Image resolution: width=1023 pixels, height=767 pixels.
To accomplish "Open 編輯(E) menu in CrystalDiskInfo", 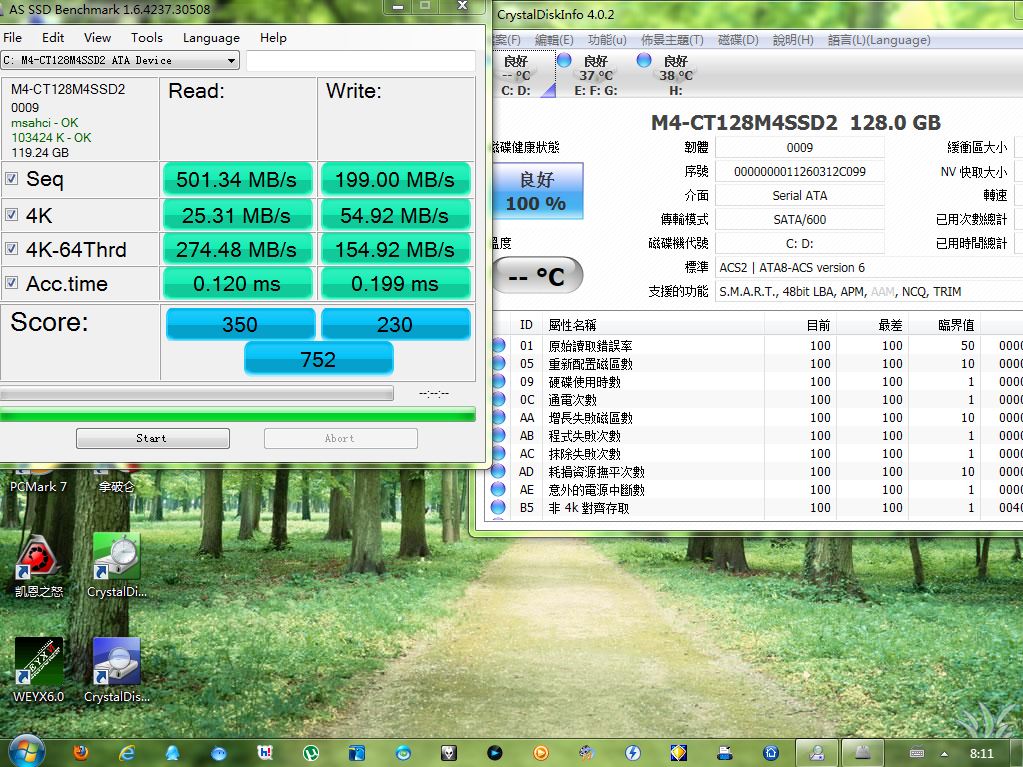I will click(x=554, y=40).
